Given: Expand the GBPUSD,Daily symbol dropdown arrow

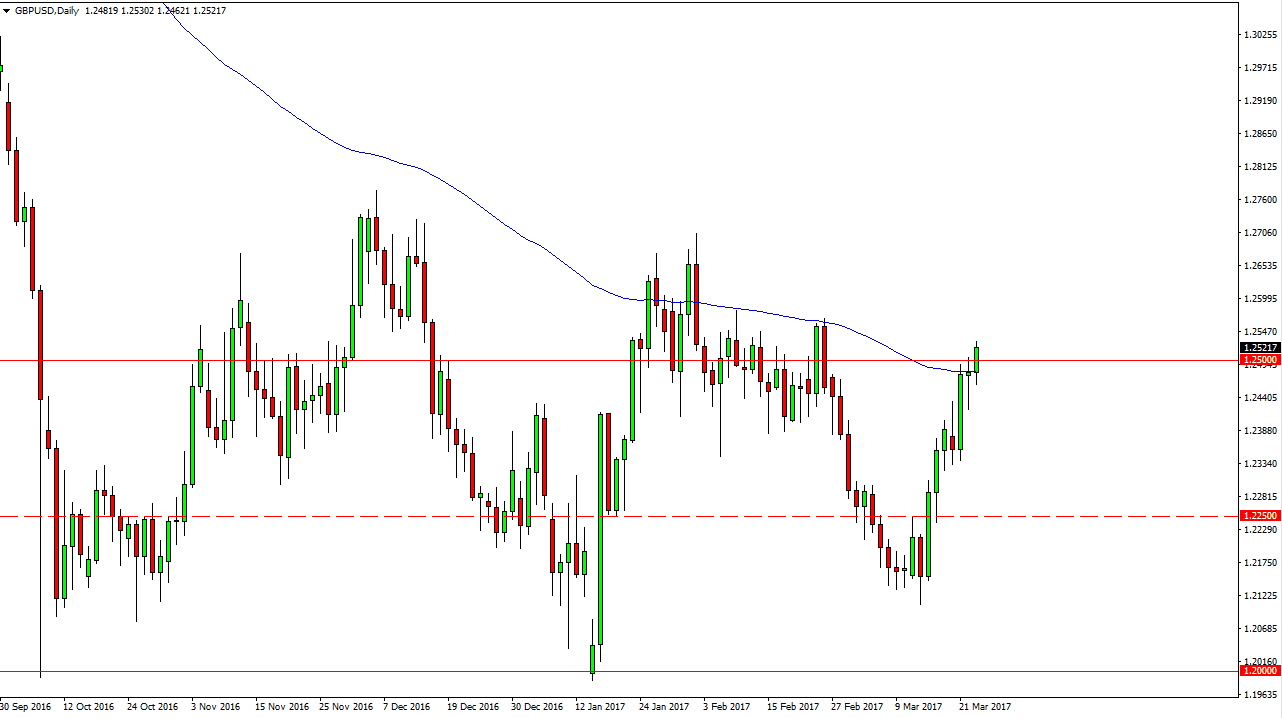Looking at the screenshot, I should (8, 11).
